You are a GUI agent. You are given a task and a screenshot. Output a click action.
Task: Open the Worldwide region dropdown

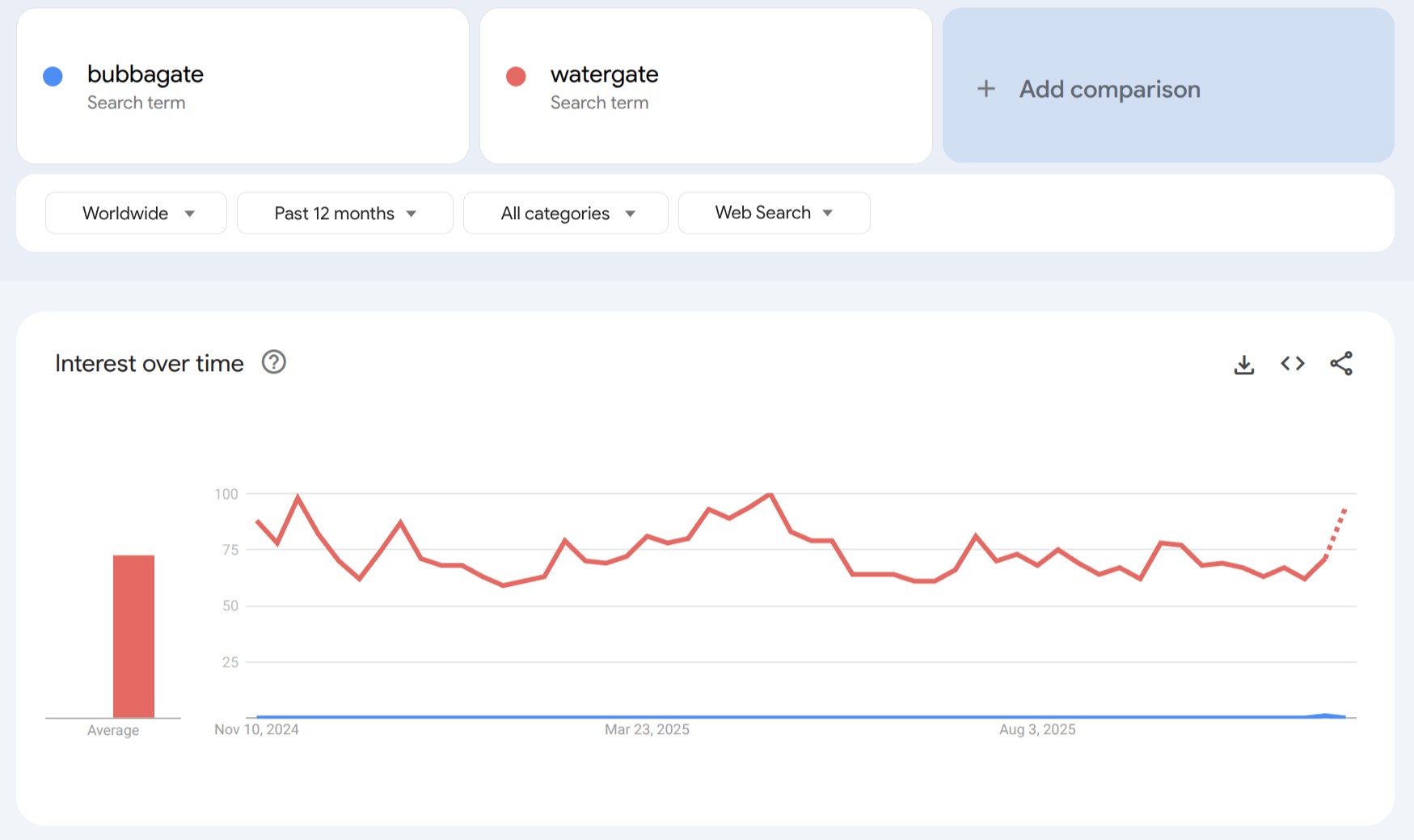point(136,213)
